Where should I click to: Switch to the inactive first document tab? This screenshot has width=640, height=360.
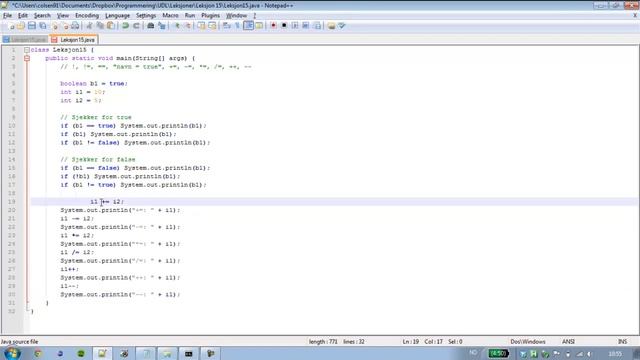[x=25, y=40]
